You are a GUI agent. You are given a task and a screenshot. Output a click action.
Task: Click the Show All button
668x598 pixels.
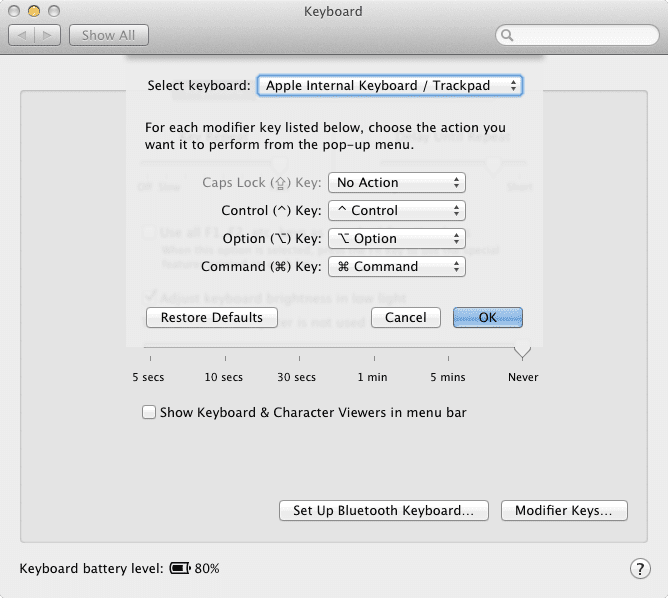coord(109,35)
